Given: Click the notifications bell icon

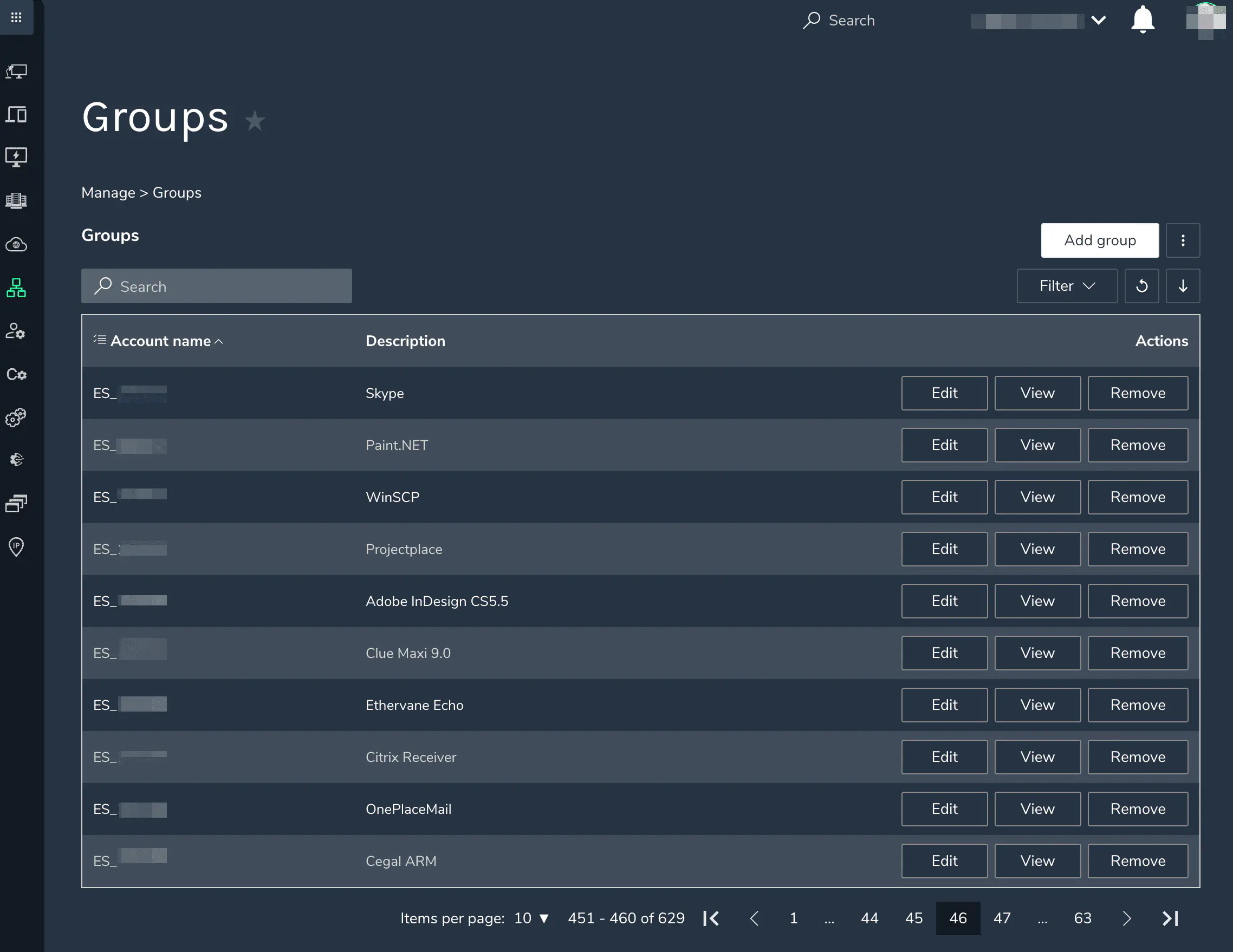Looking at the screenshot, I should pyautogui.click(x=1142, y=21).
